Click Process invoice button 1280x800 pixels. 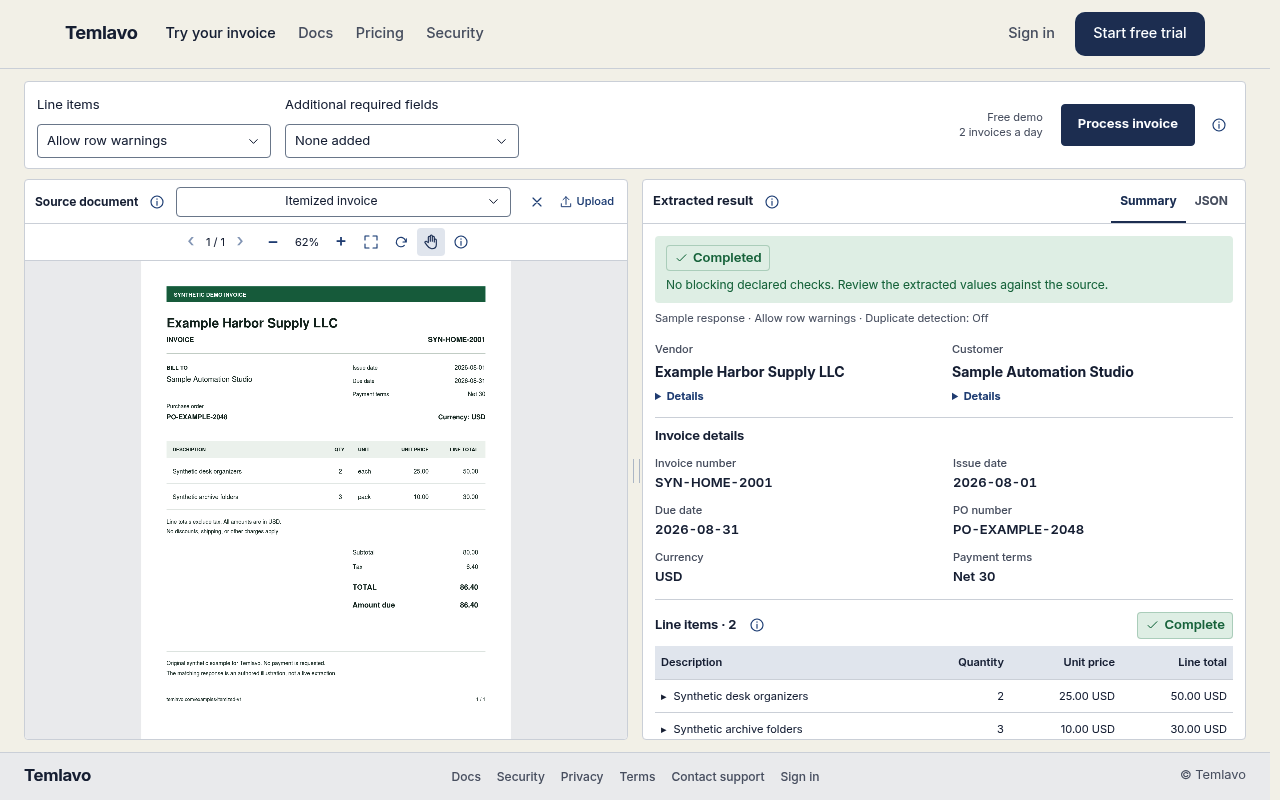pos(1128,124)
